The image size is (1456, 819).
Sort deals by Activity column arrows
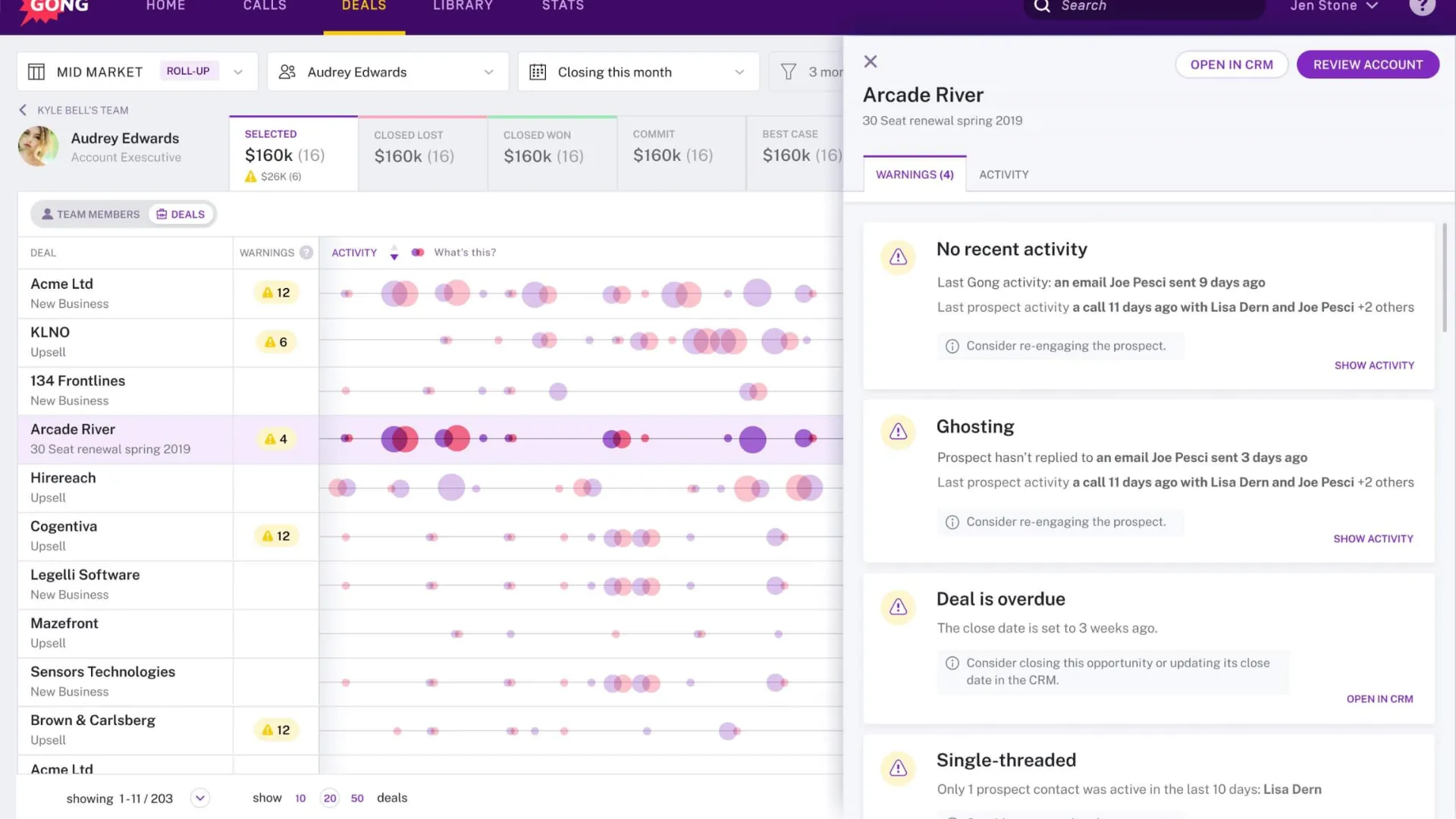click(x=394, y=253)
